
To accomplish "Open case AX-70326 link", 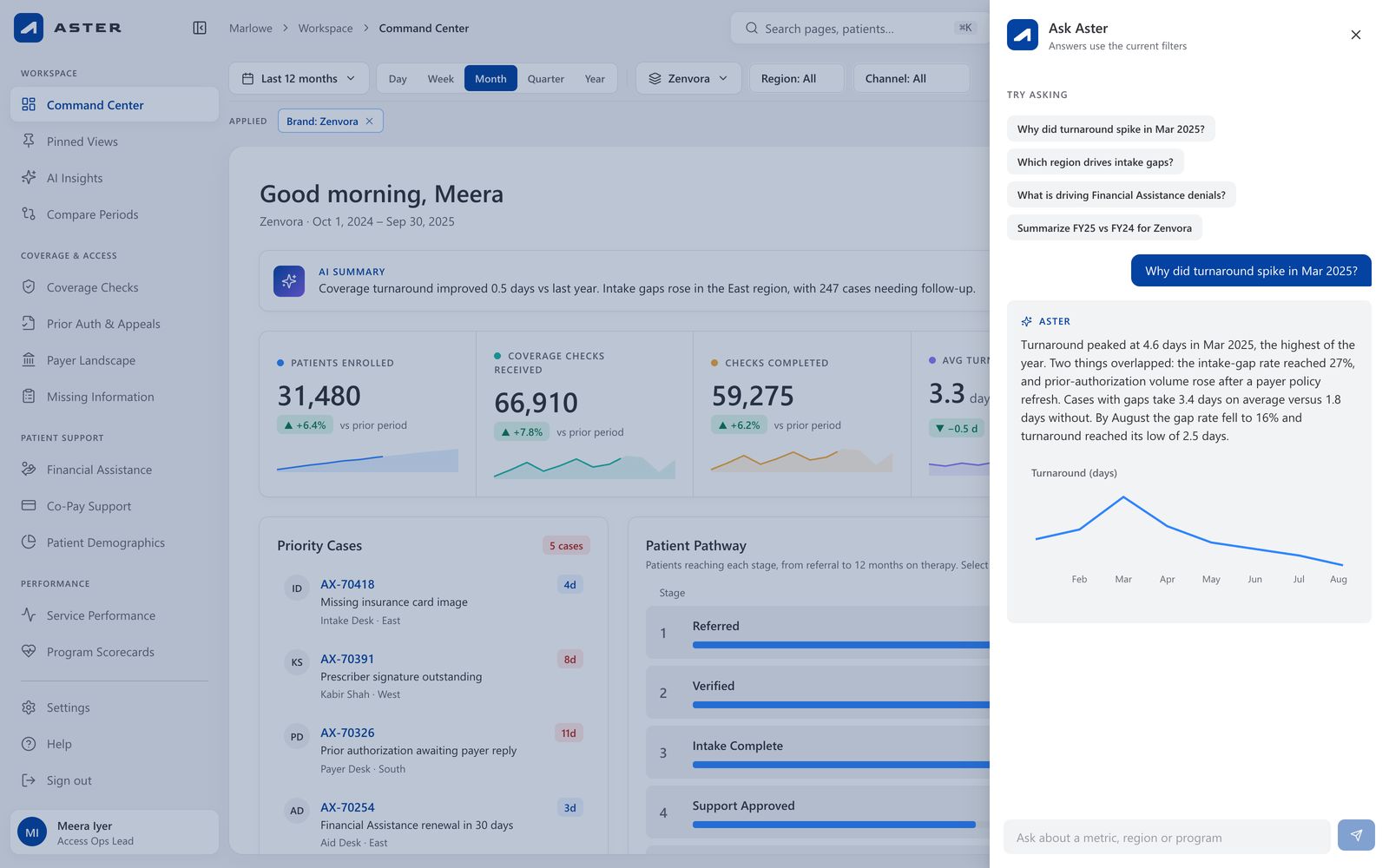I will pyautogui.click(x=347, y=733).
